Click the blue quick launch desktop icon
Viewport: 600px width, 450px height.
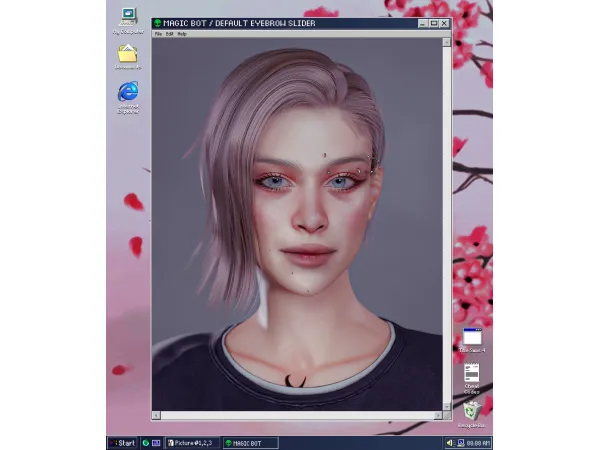[156, 443]
